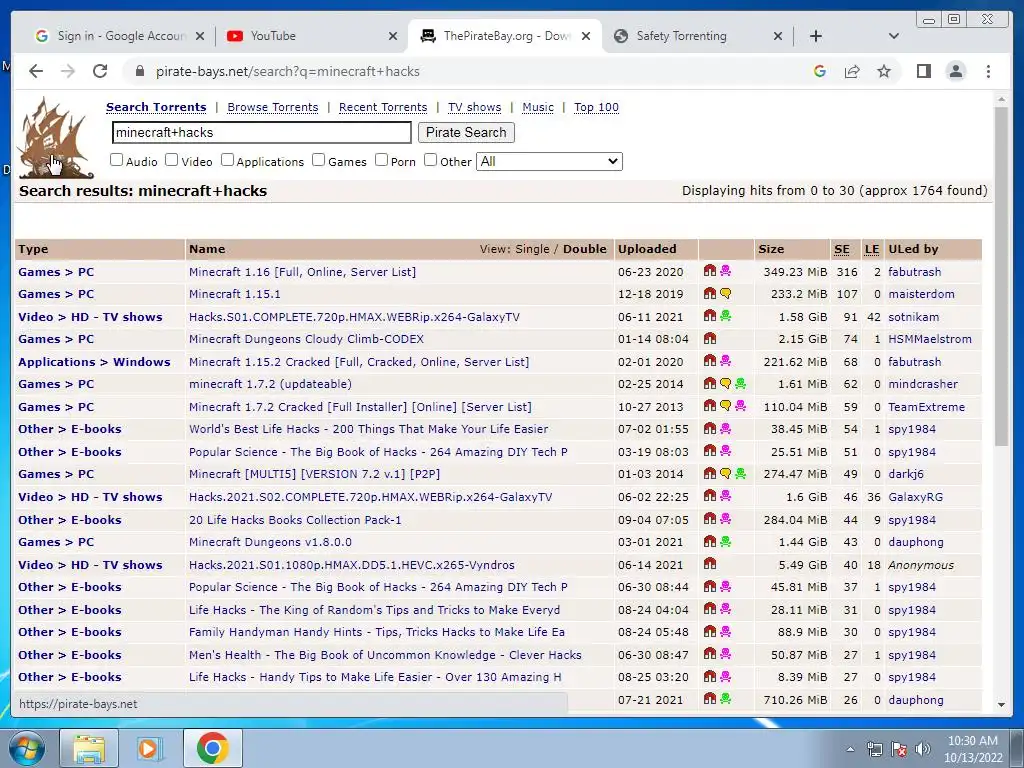Screen dimensions: 1024x768
Task: Check the Applications checkbox
Action: pyautogui.click(x=227, y=160)
